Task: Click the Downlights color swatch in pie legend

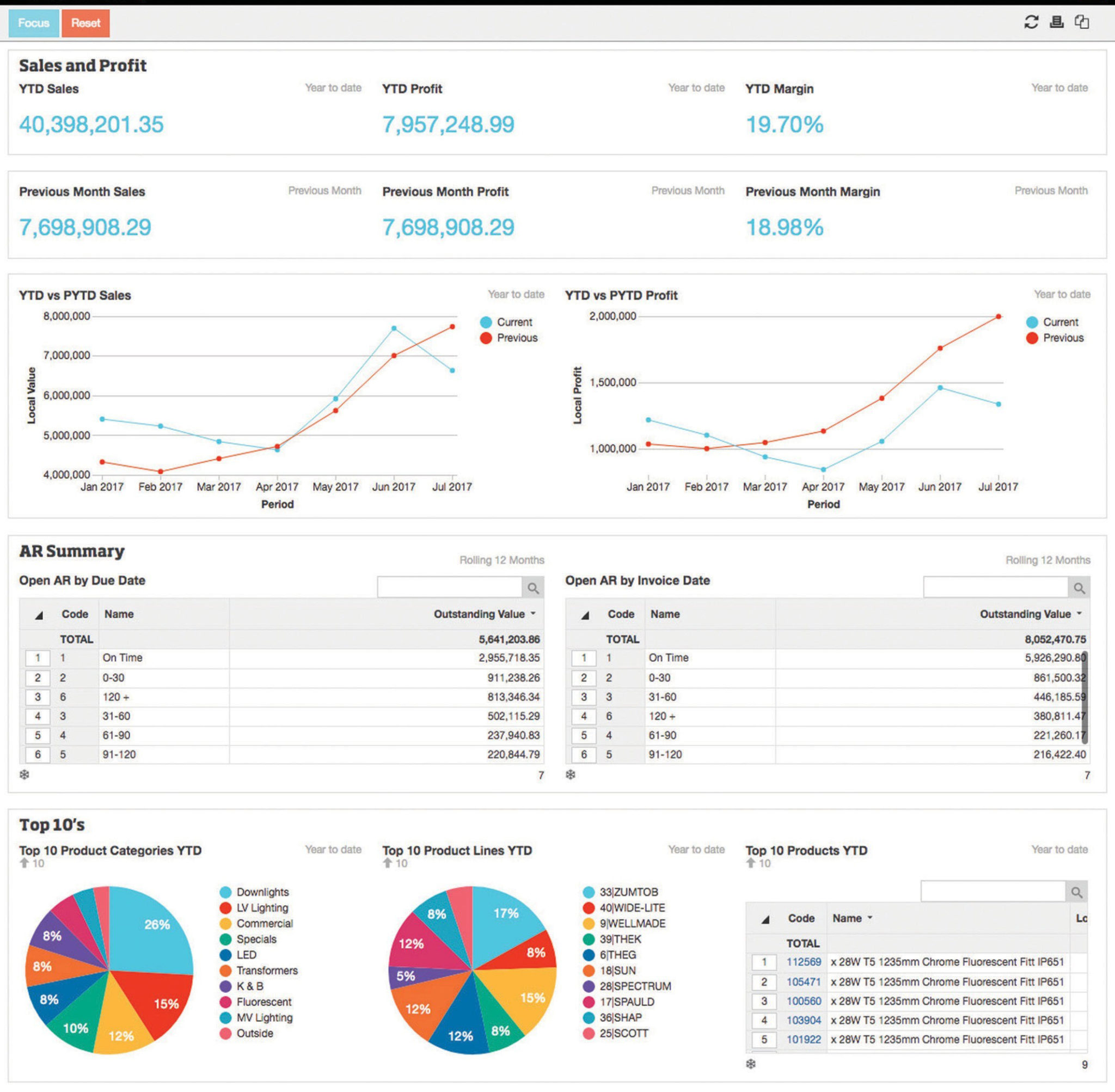Action: tap(225, 892)
